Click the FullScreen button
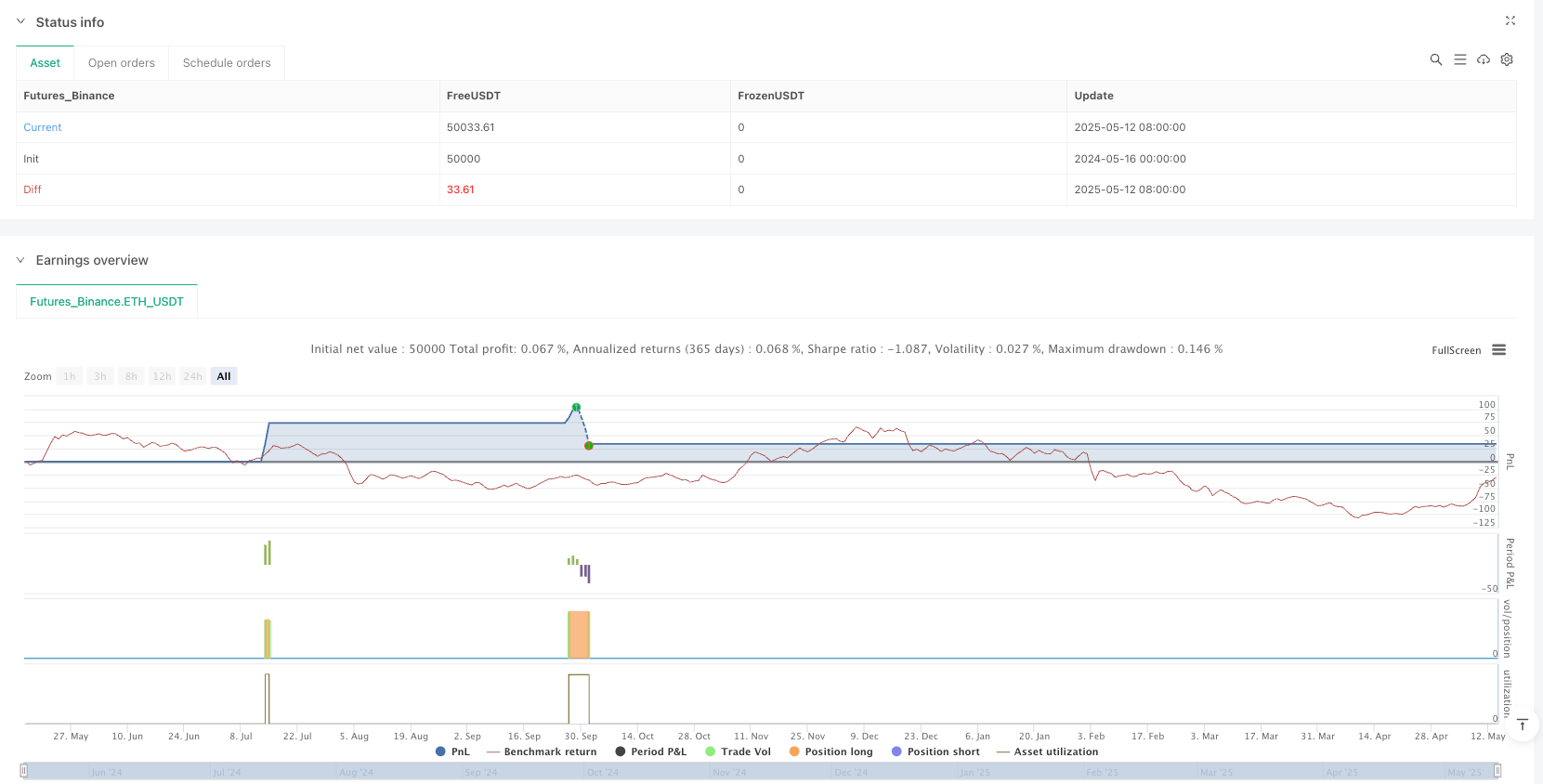The image size is (1543, 784). (x=1456, y=350)
